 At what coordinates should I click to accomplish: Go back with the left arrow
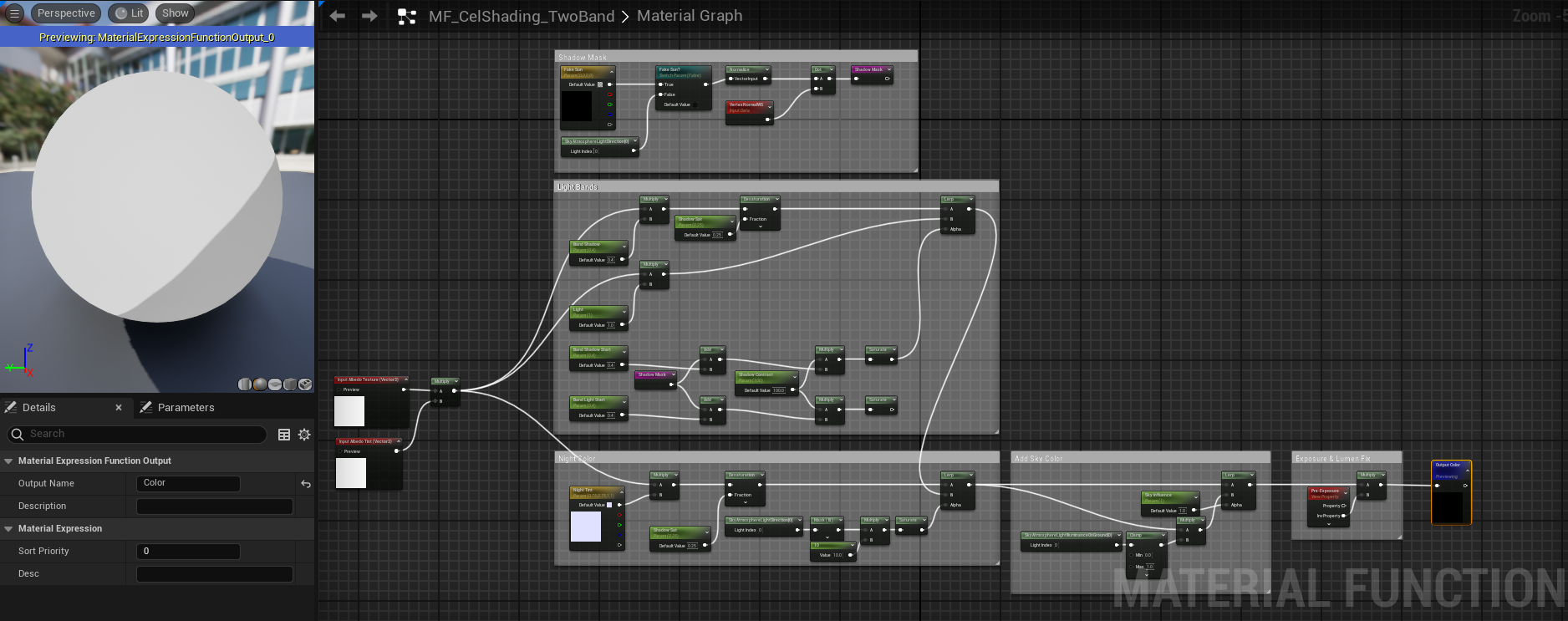338,16
